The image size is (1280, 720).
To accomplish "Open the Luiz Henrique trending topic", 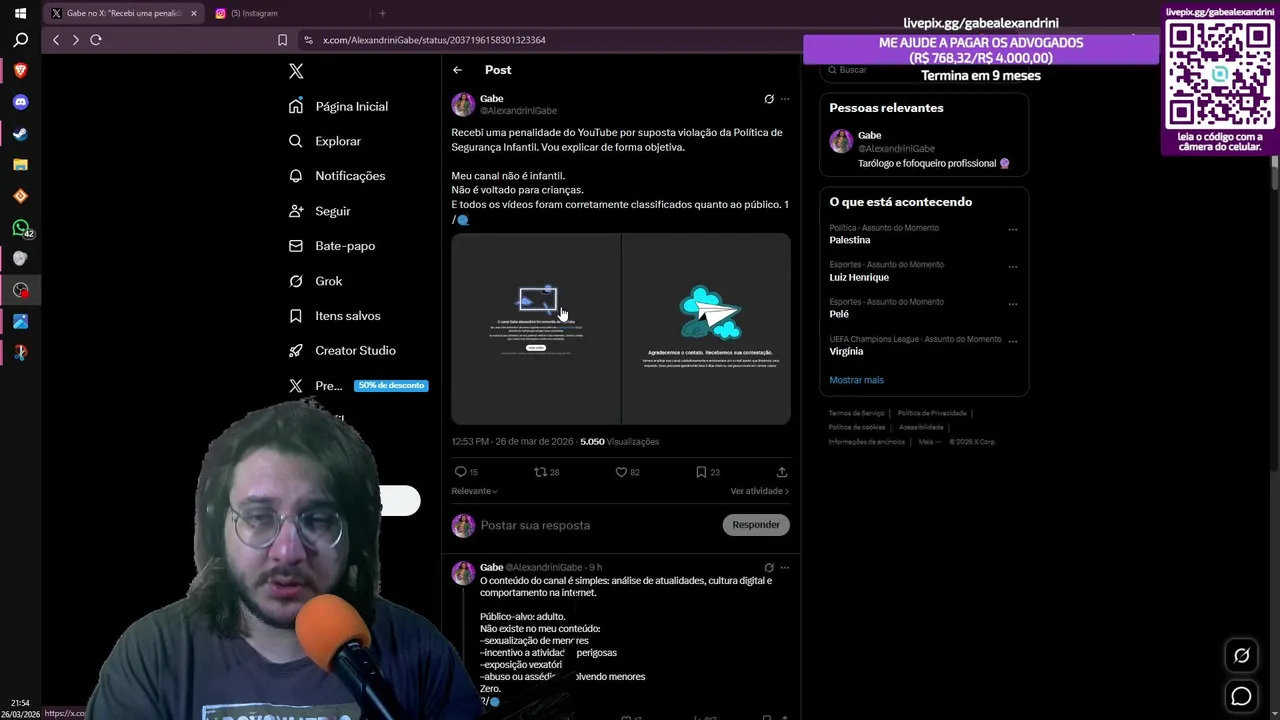I will click(859, 277).
